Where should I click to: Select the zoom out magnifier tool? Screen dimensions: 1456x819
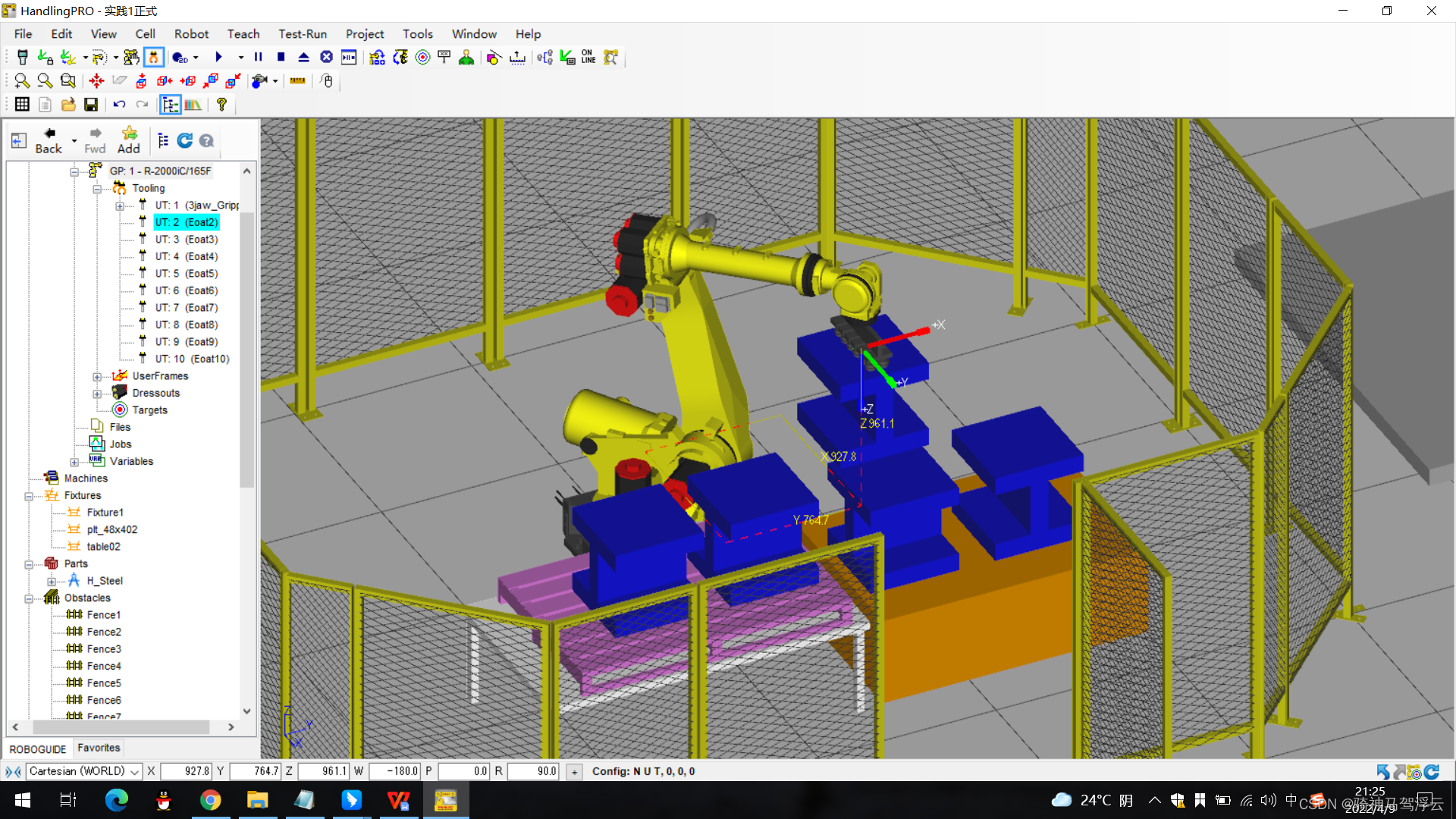(x=45, y=81)
